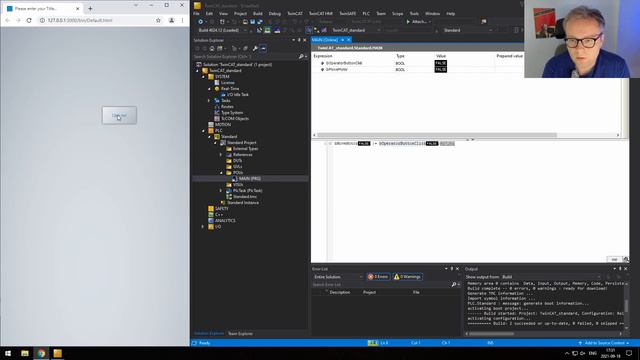Screen dimensions: 640x360
Task: Click the bOperatorButtonClick variable row
Action: tap(417, 63)
